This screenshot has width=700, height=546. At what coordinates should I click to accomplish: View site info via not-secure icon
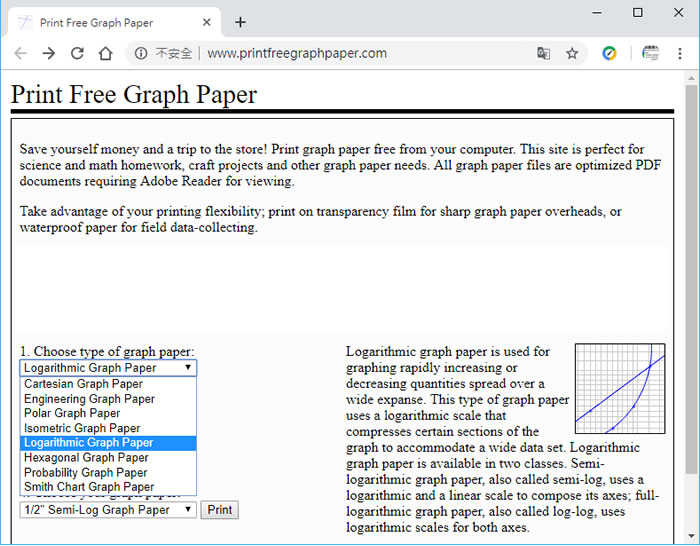pos(141,54)
